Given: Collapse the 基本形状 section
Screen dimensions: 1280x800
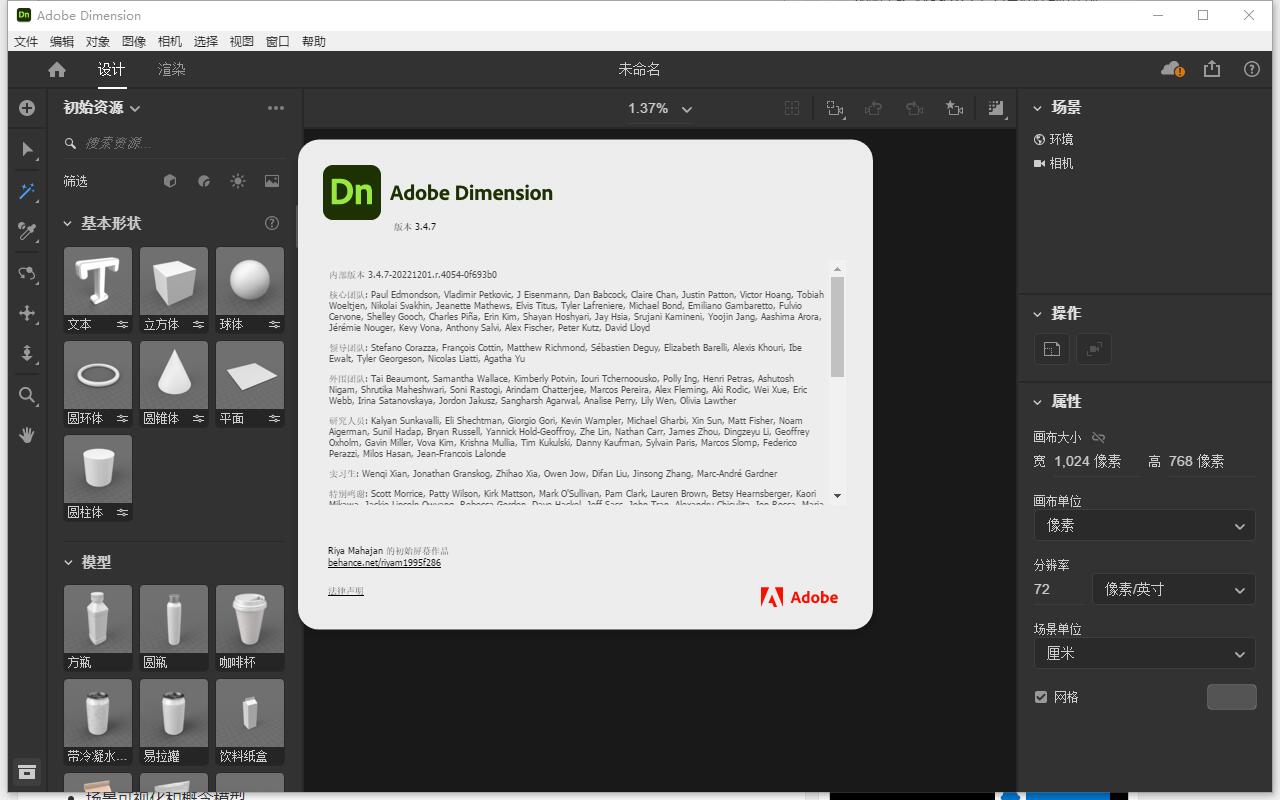Looking at the screenshot, I should pos(68,223).
